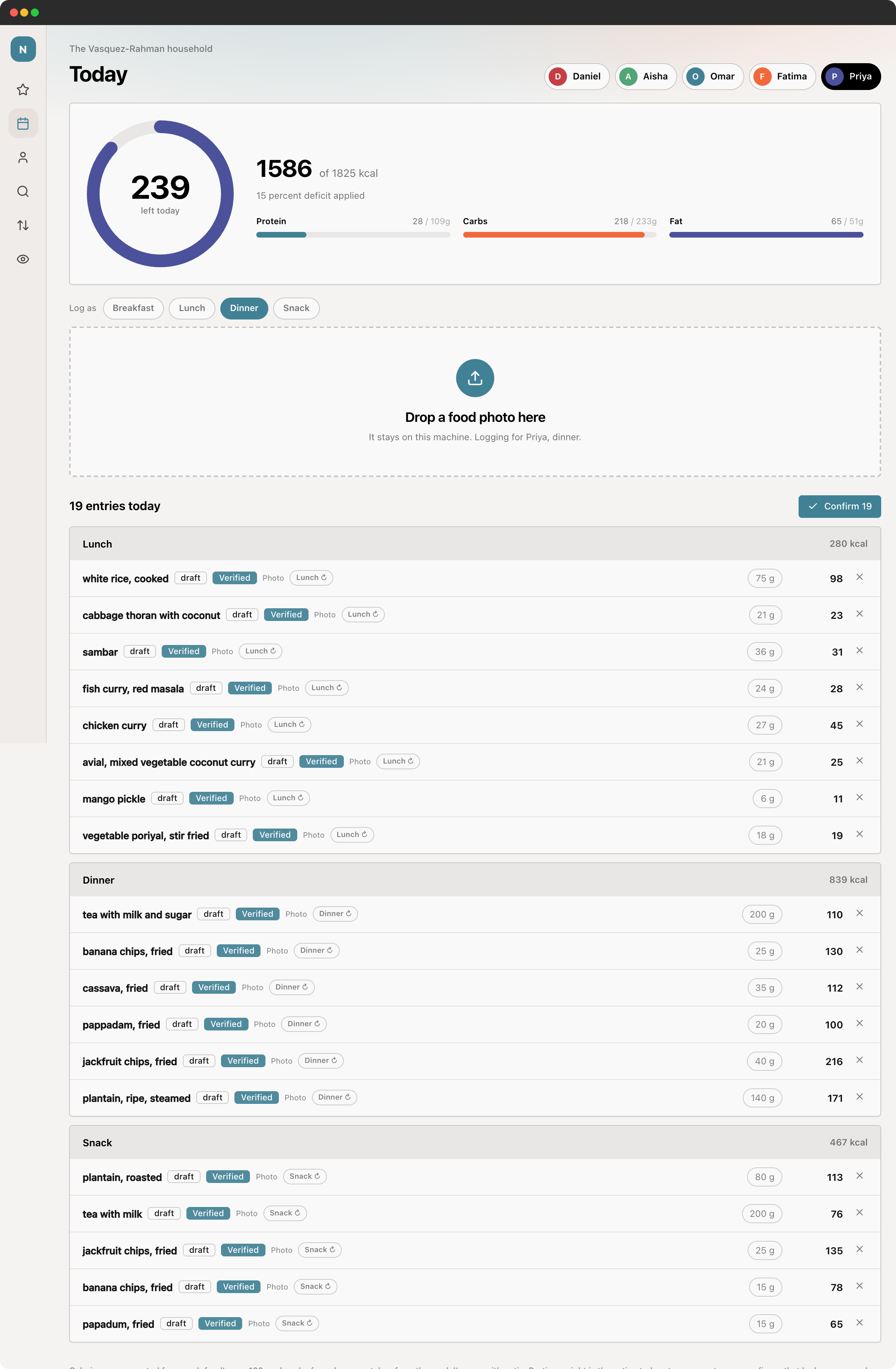Click the Lunch section header

pos(475,544)
